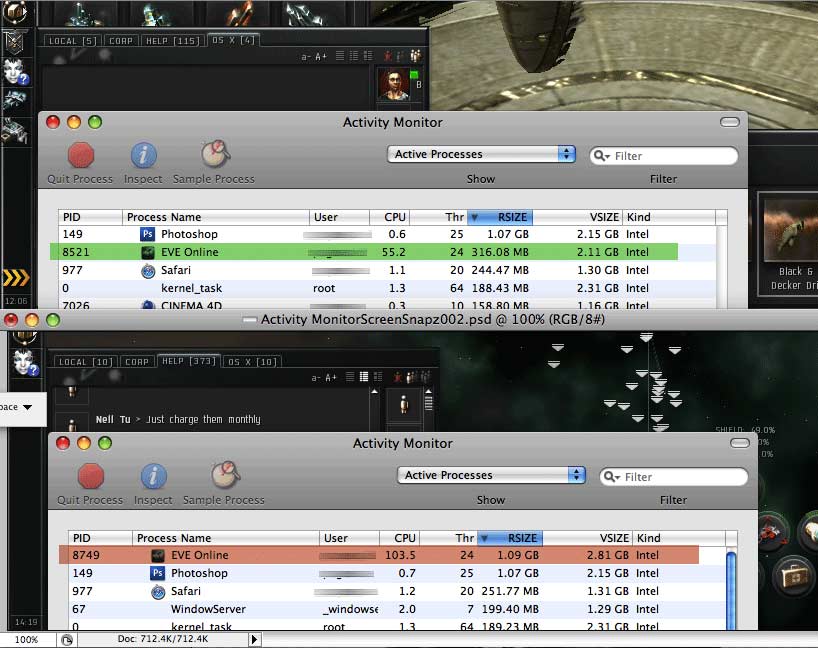Viewport: 818px width, 648px height.
Task: Open Photoshop status bar arrow menu next to Doc
Action: 254,639
